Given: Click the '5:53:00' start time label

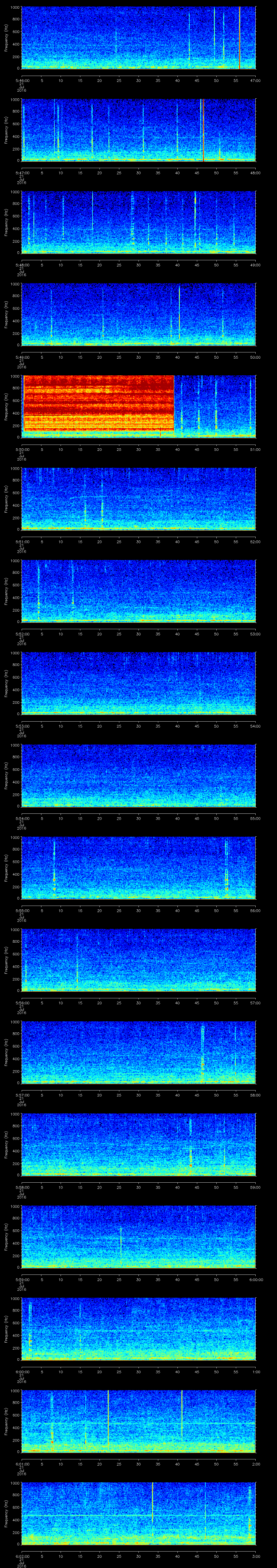Looking at the screenshot, I should tap(22, 726).
